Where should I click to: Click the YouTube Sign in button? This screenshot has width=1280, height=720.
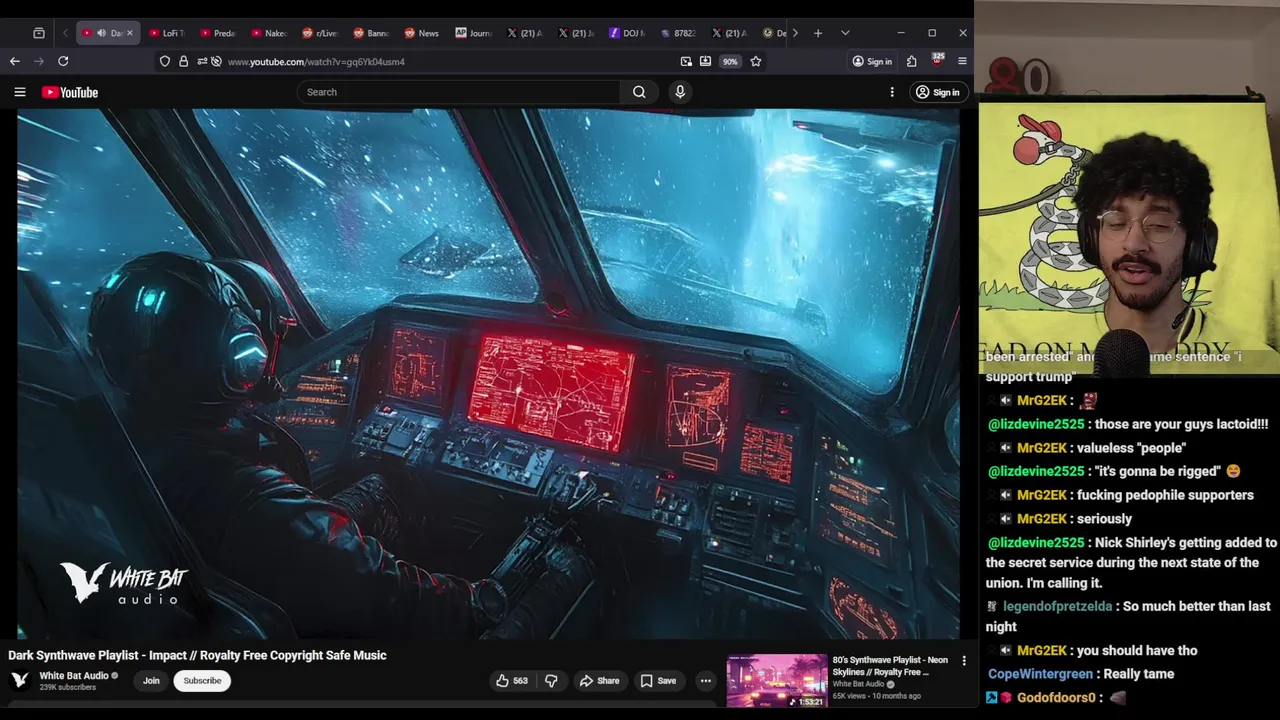(937, 92)
